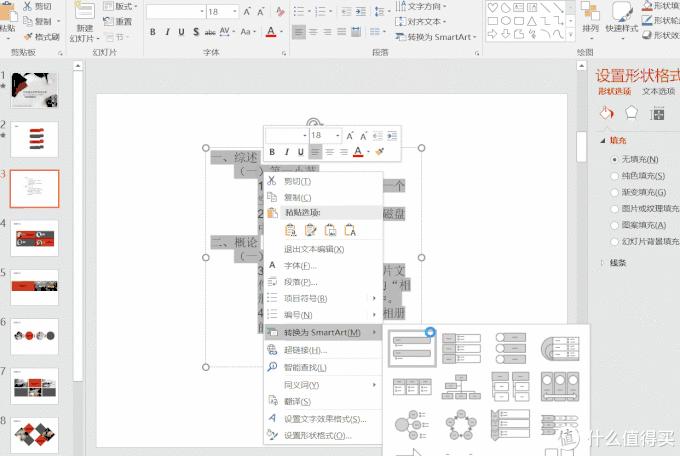
Task: Click the red font color button in ribbon
Action: 271,32
